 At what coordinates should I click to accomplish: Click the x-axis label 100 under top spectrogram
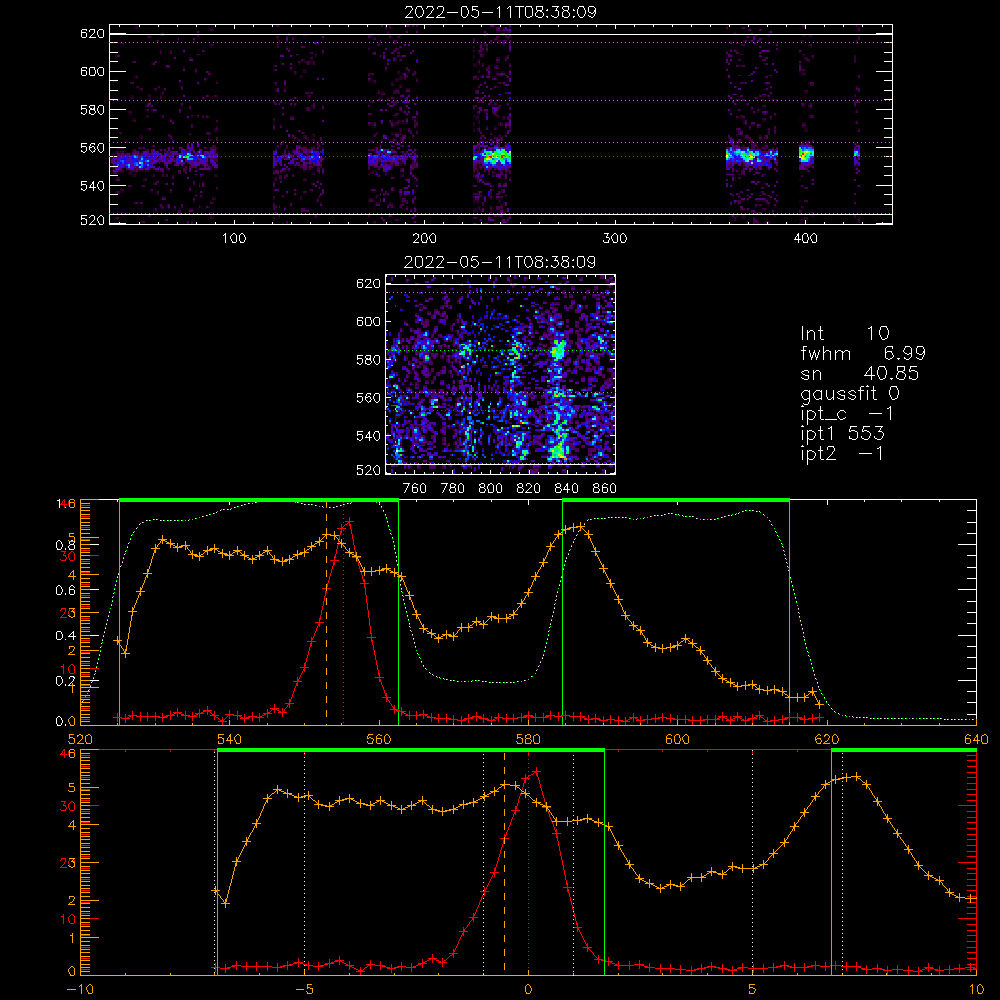click(x=233, y=239)
